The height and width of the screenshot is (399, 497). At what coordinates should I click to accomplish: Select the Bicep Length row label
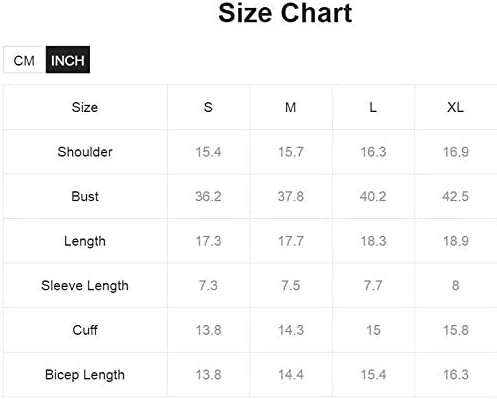[85, 375]
